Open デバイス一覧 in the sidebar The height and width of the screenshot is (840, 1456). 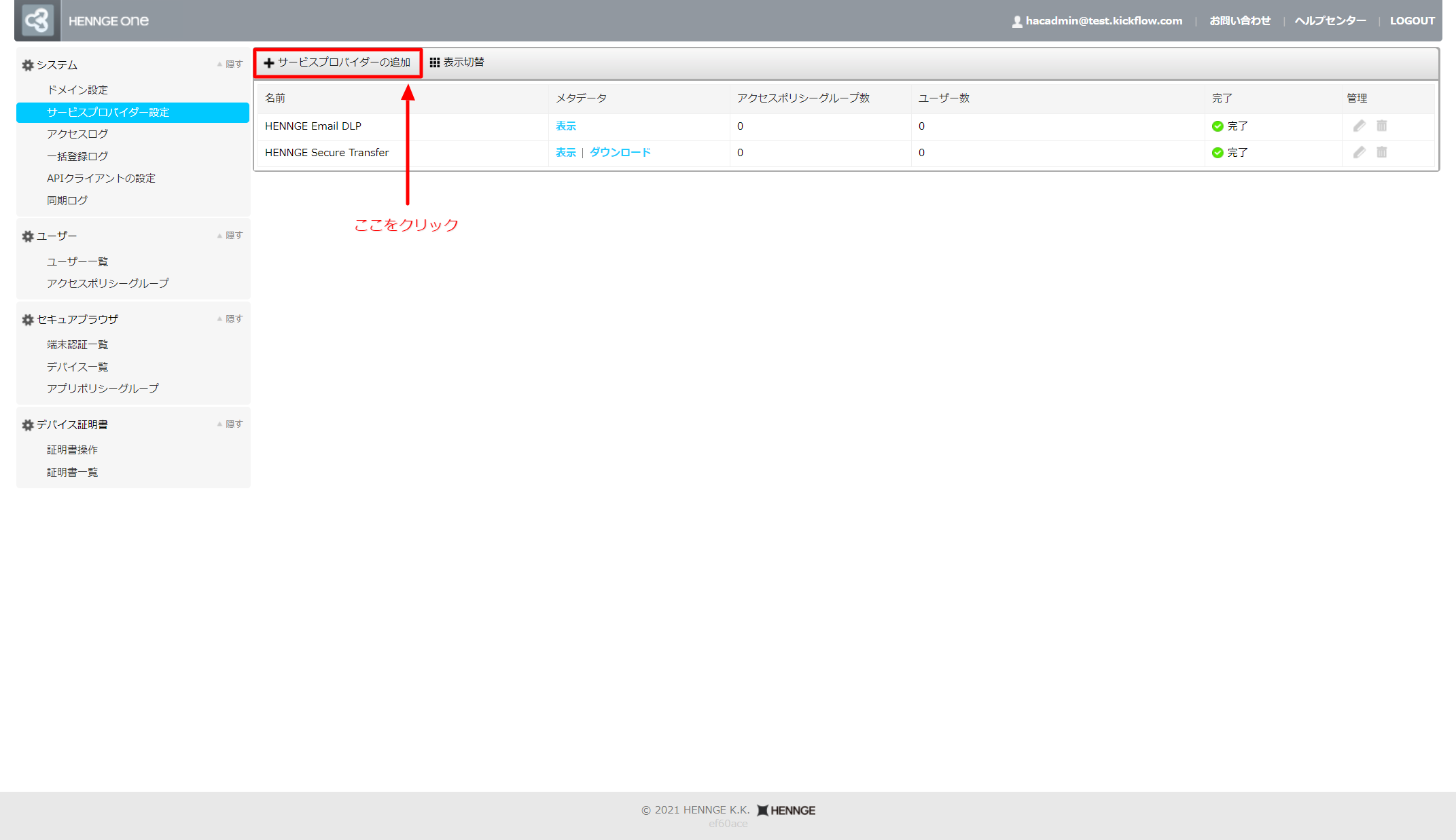click(77, 367)
